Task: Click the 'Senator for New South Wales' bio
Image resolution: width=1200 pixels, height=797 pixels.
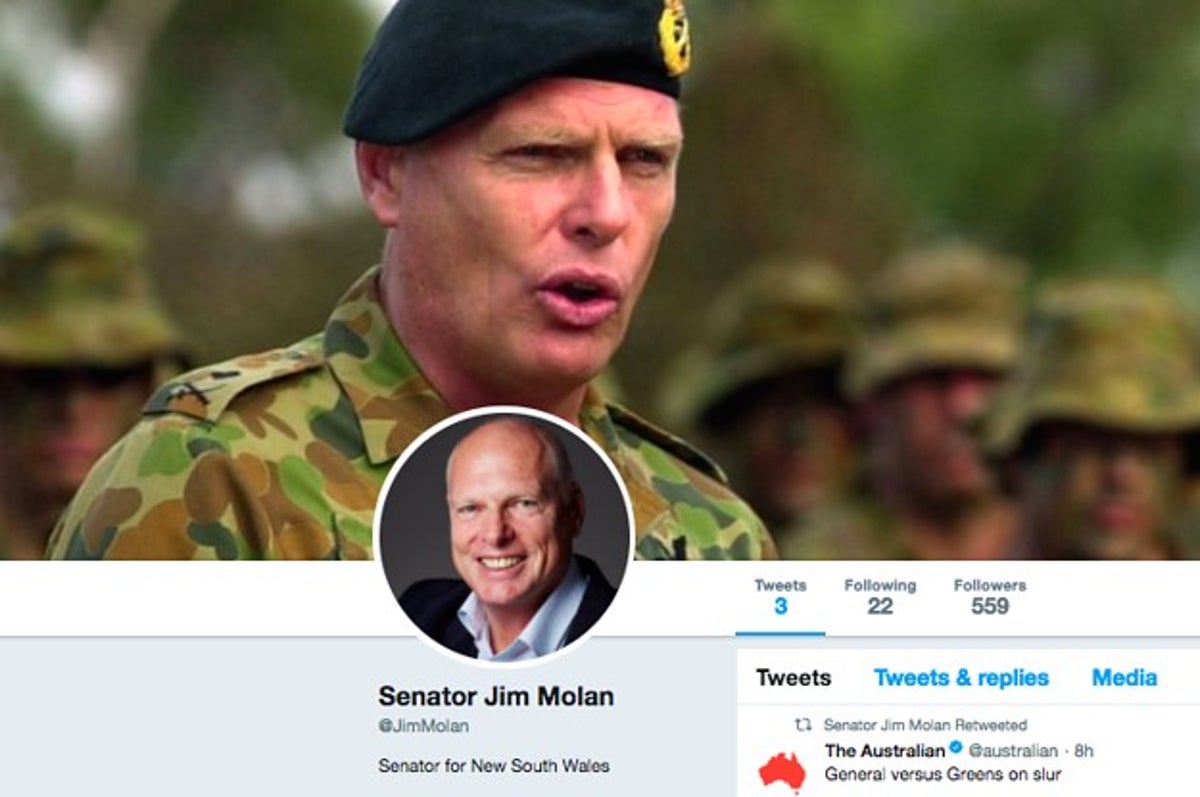Action: tap(494, 766)
